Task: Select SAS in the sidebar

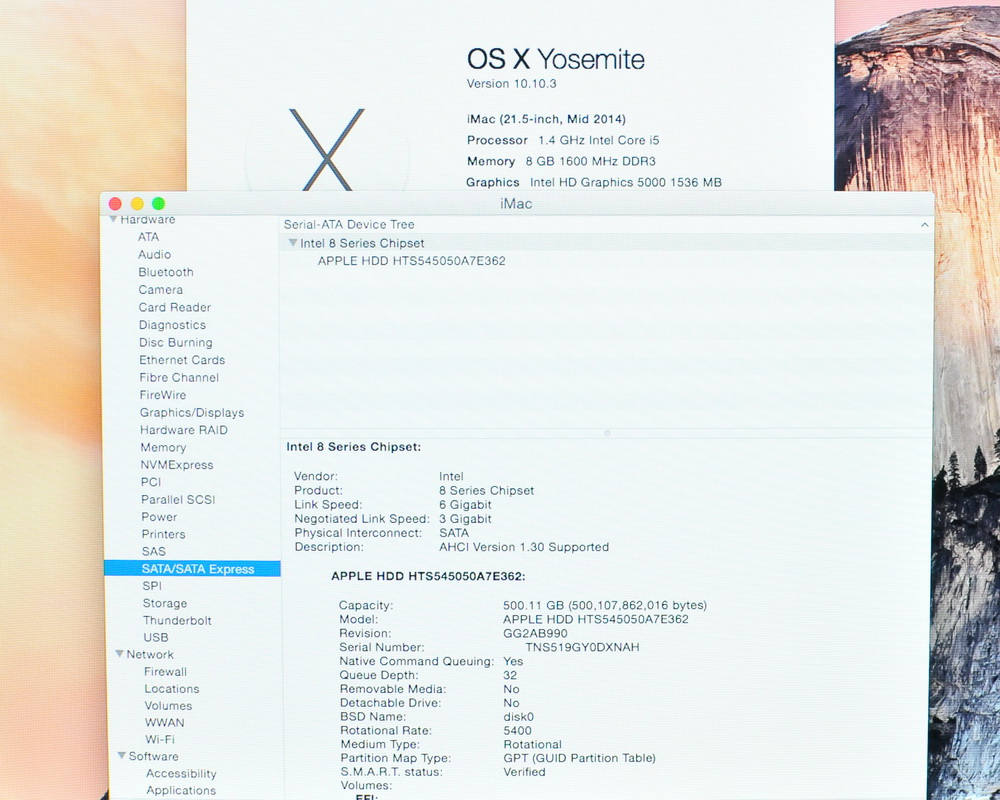Action: [154, 551]
